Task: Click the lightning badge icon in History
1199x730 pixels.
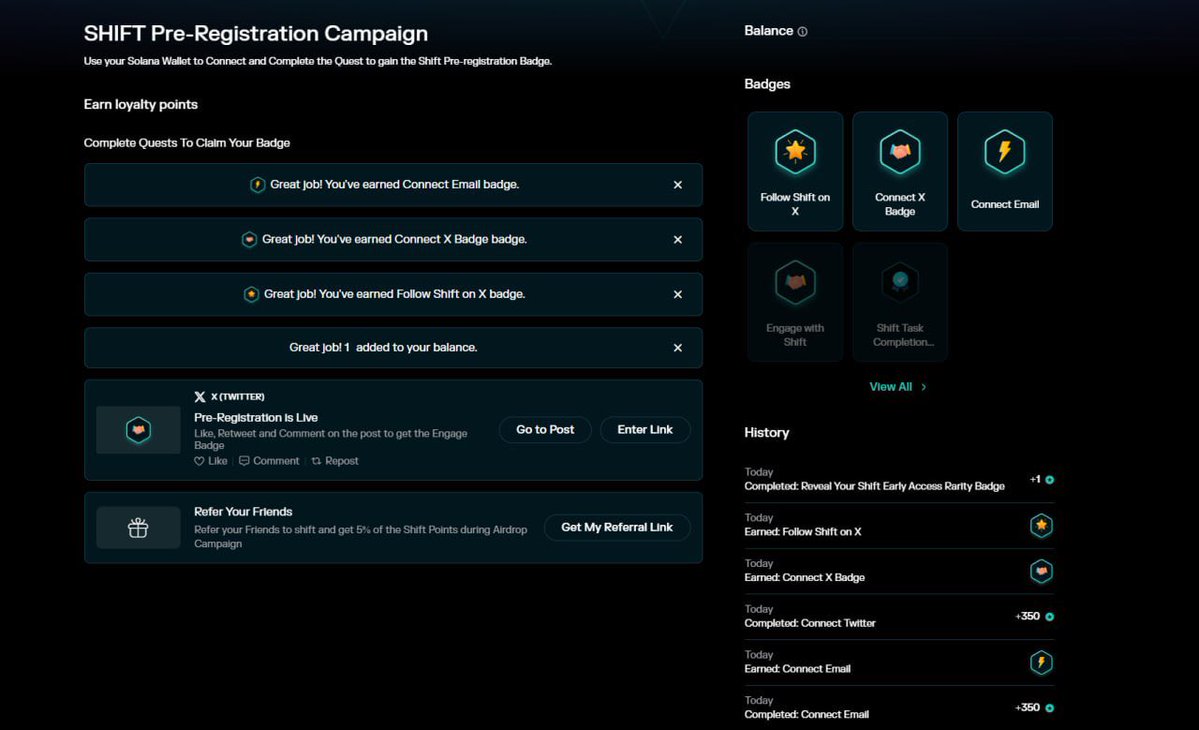Action: [x=1041, y=663]
